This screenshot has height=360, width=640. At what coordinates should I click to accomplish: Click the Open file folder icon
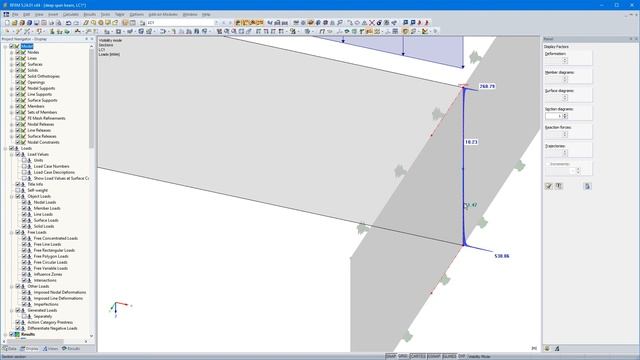[14, 23]
